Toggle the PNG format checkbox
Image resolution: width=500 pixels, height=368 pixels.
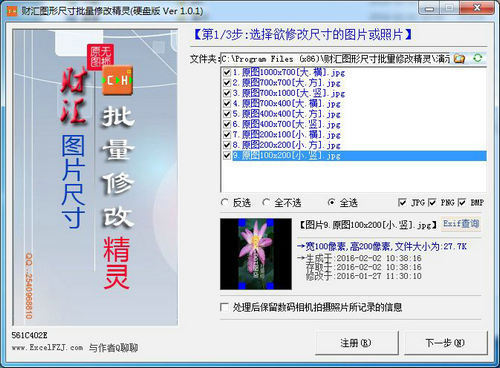coord(432,202)
